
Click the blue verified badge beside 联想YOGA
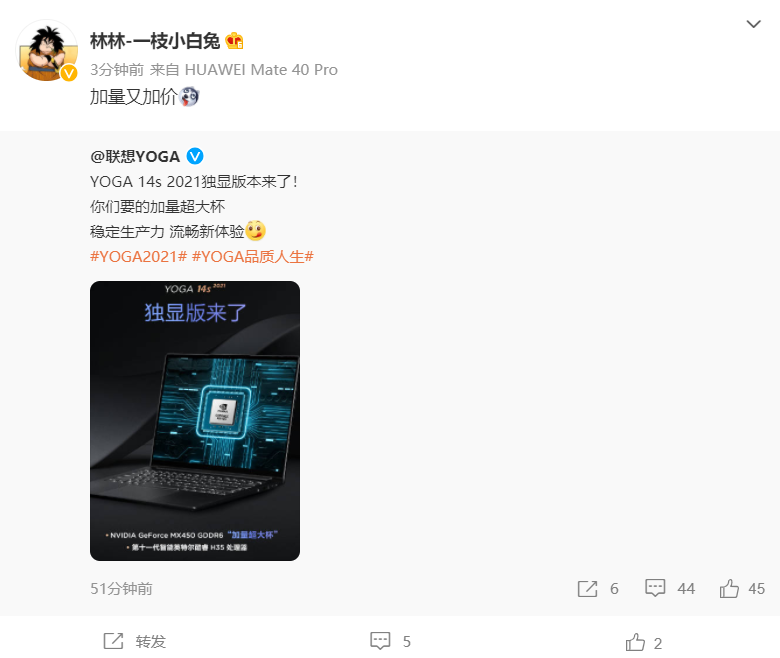[x=195, y=156]
